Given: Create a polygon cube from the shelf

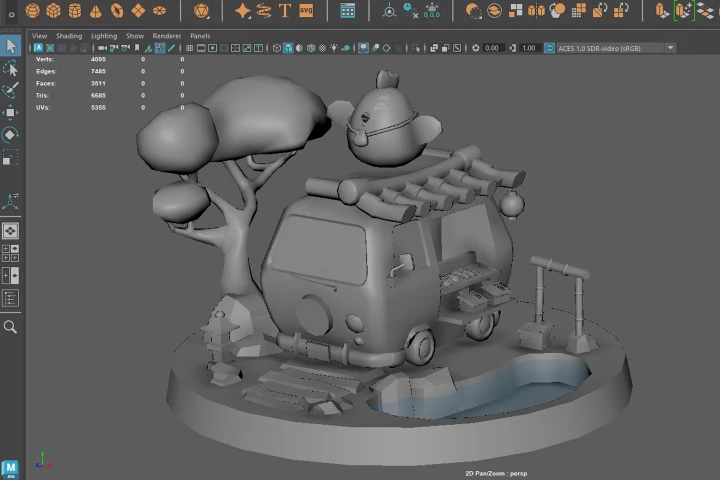Looking at the screenshot, I should pyautogui.click(x=54, y=11).
